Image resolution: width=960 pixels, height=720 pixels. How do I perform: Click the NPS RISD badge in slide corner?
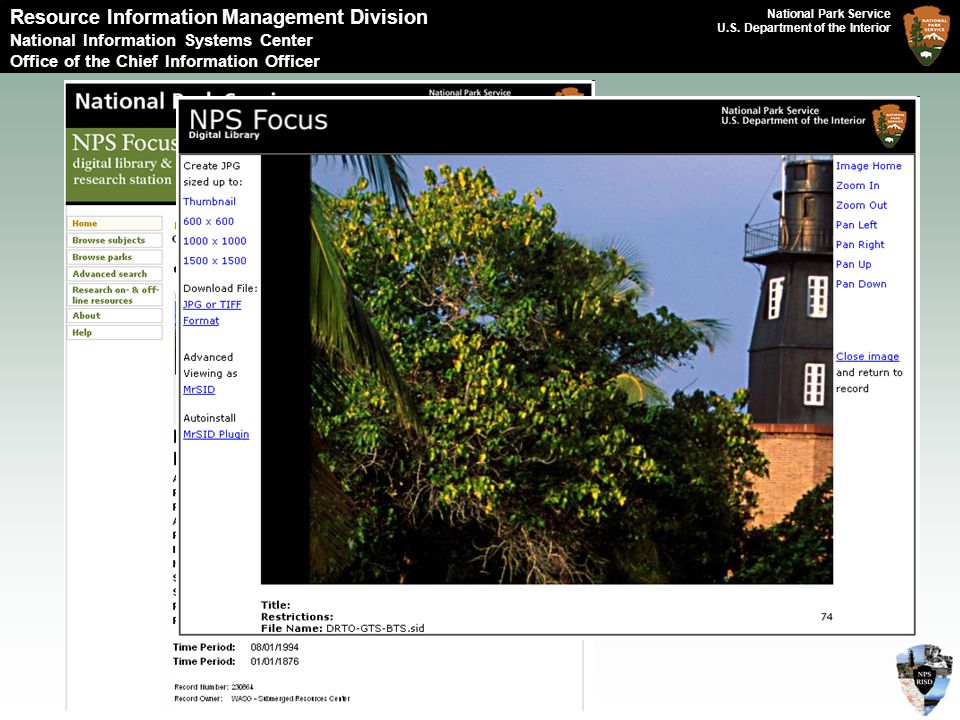pos(924,679)
